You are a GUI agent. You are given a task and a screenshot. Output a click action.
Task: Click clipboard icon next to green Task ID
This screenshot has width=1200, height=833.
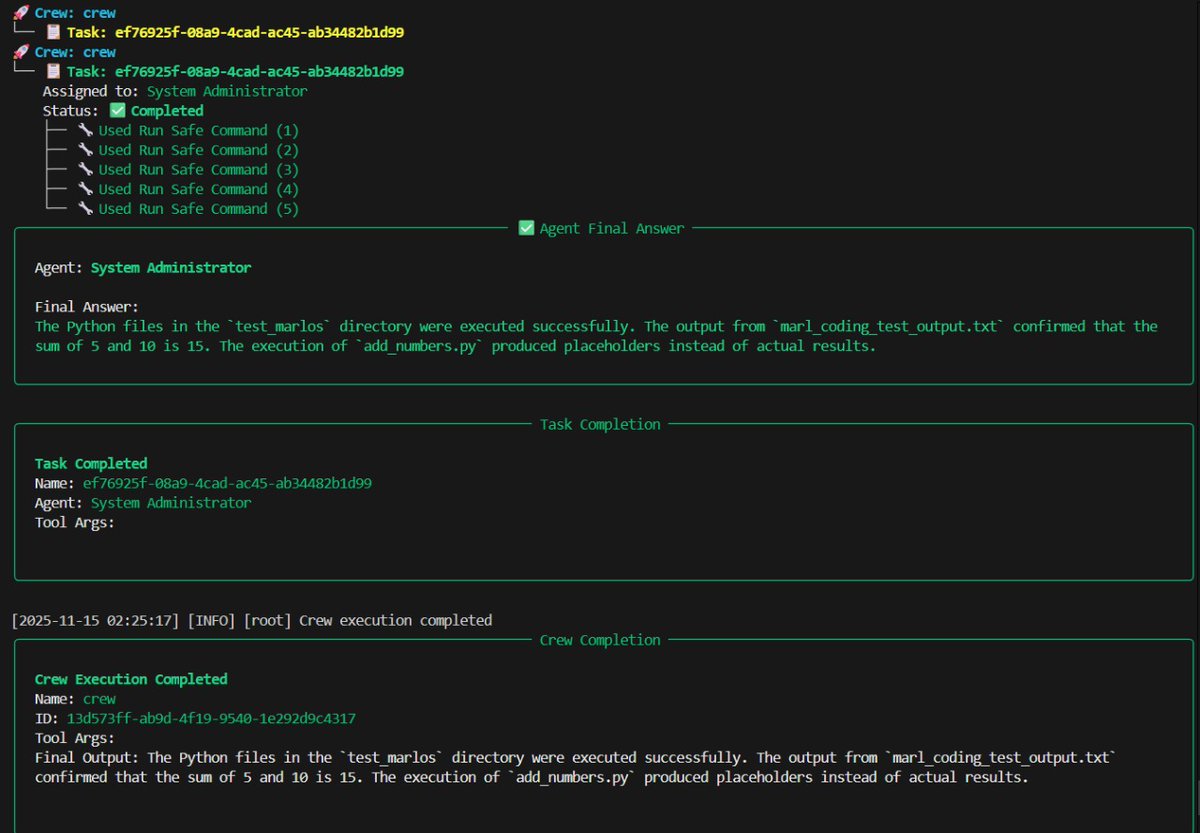coord(54,71)
